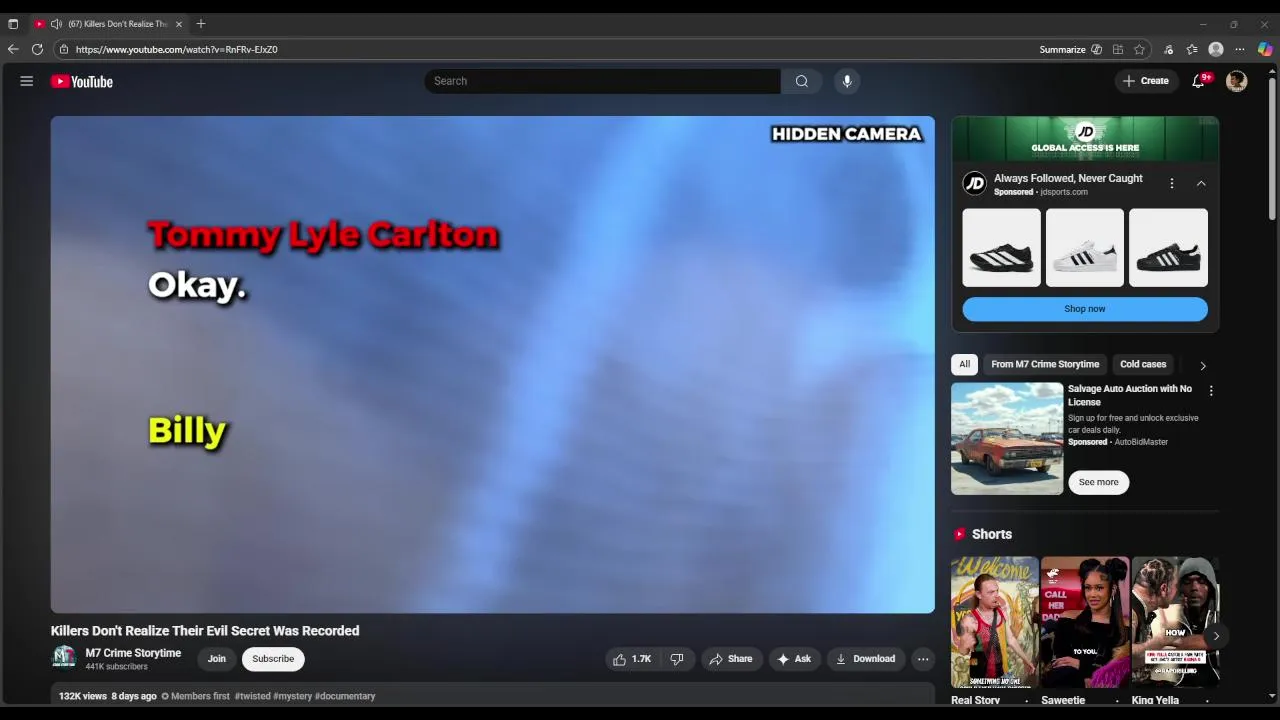Click the Join button
This screenshot has width=1280, height=720.
(217, 659)
